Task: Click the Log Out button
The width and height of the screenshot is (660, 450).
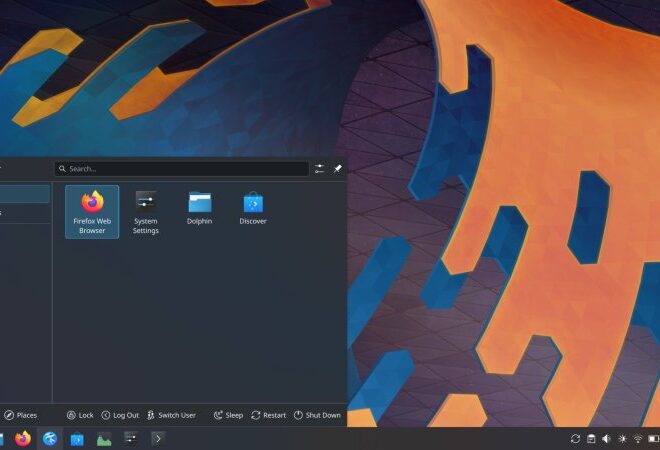Action: (x=120, y=415)
